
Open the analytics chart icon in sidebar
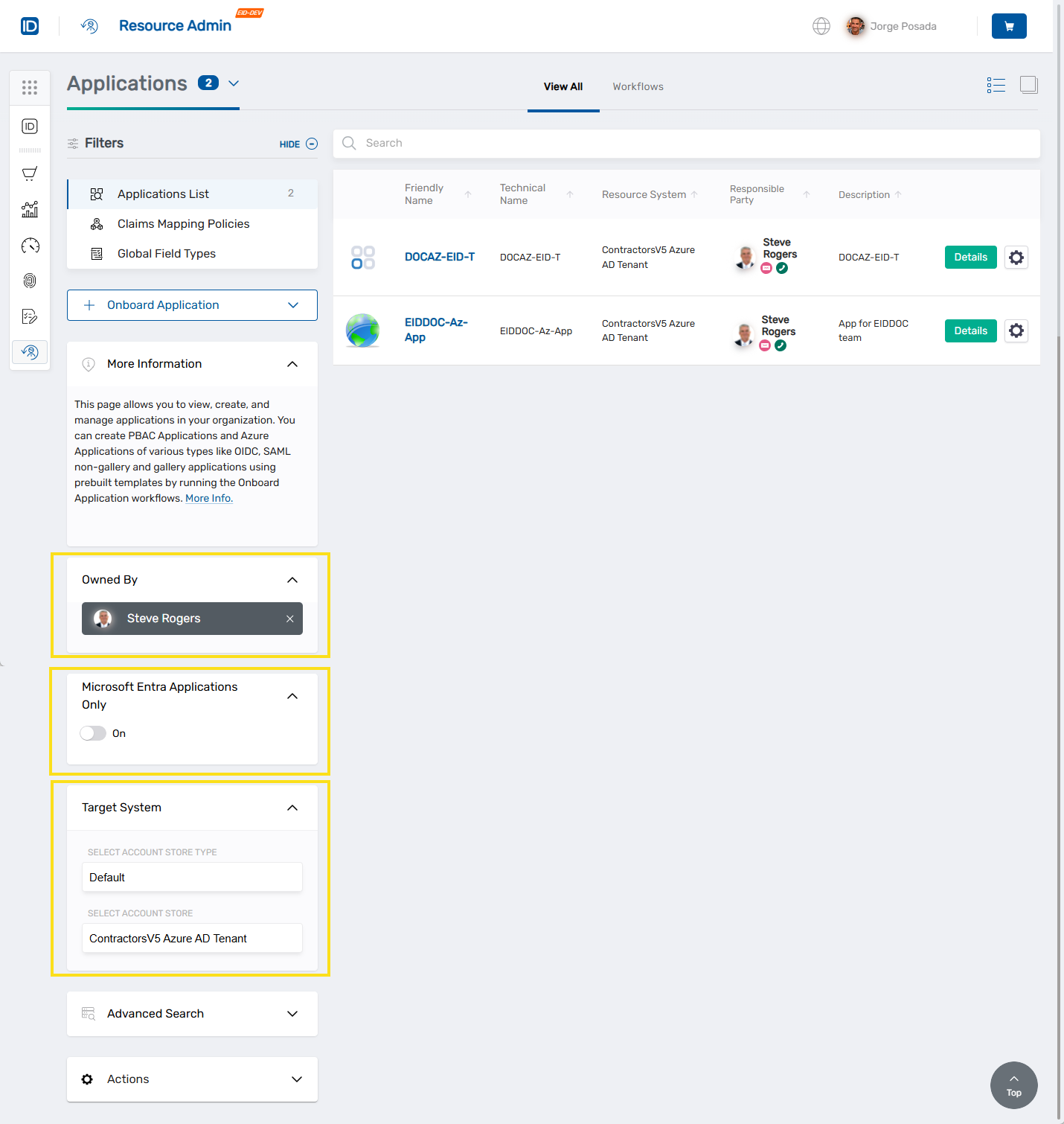pyautogui.click(x=30, y=209)
